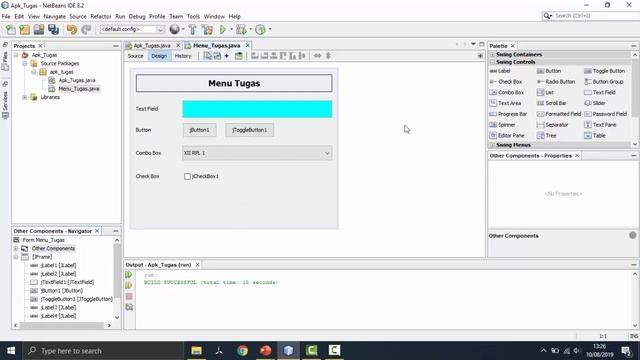
Task: Switch to the Apk_Tugas.java tab
Action: [x=152, y=46]
